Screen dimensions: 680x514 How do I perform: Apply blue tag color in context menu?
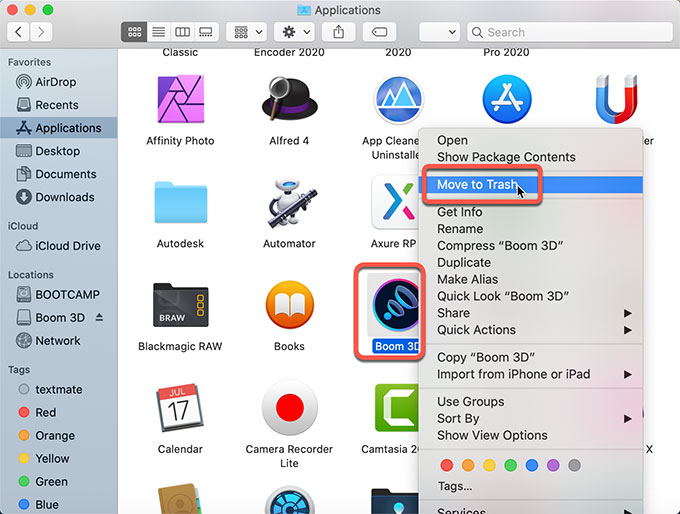(x=532, y=465)
